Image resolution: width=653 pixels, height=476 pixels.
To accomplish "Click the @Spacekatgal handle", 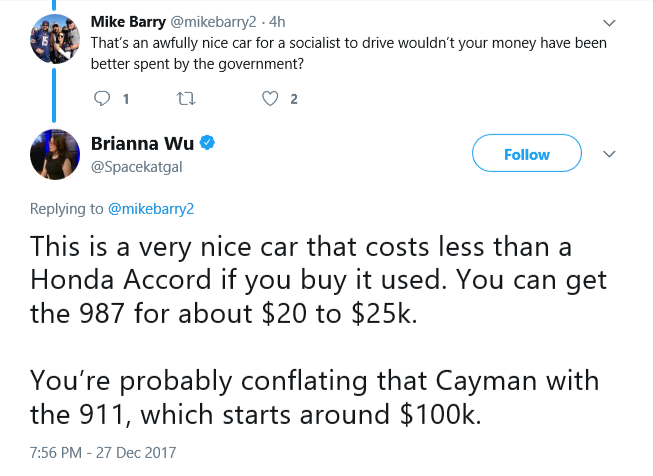I will point(137,167).
